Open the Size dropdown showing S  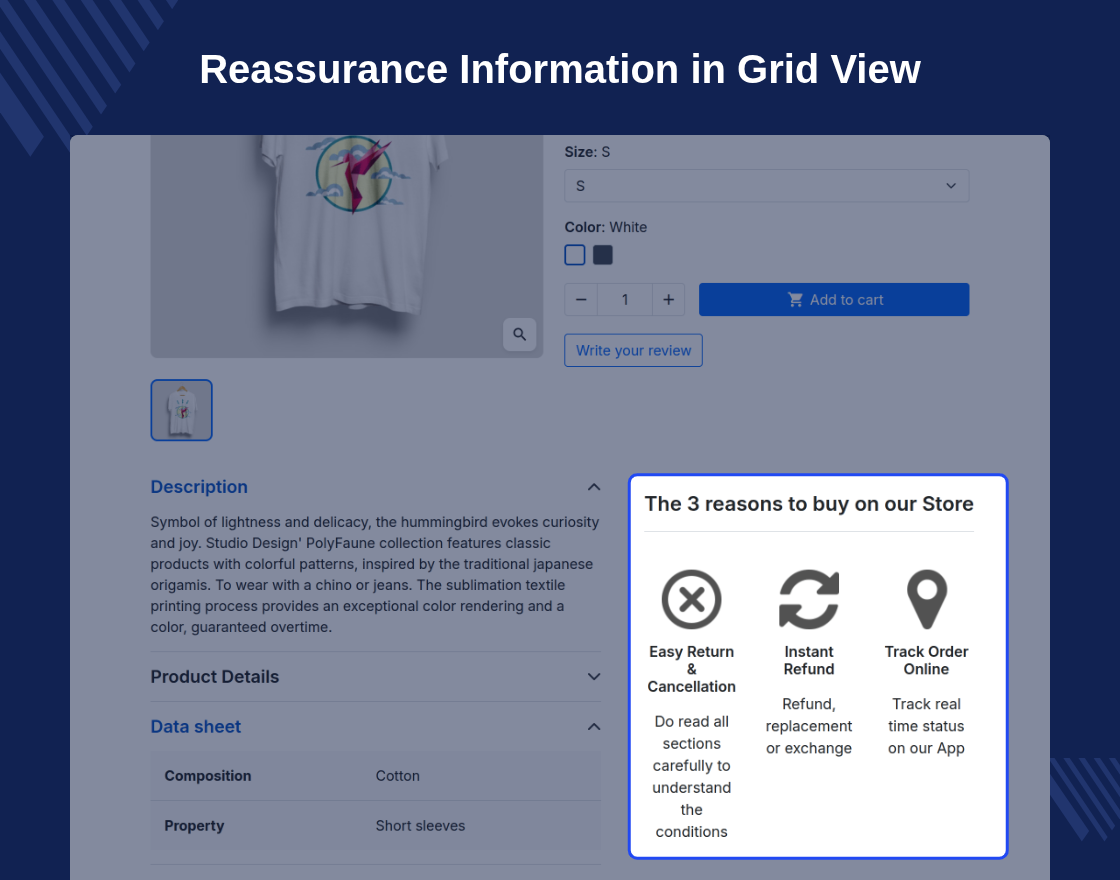(766, 186)
